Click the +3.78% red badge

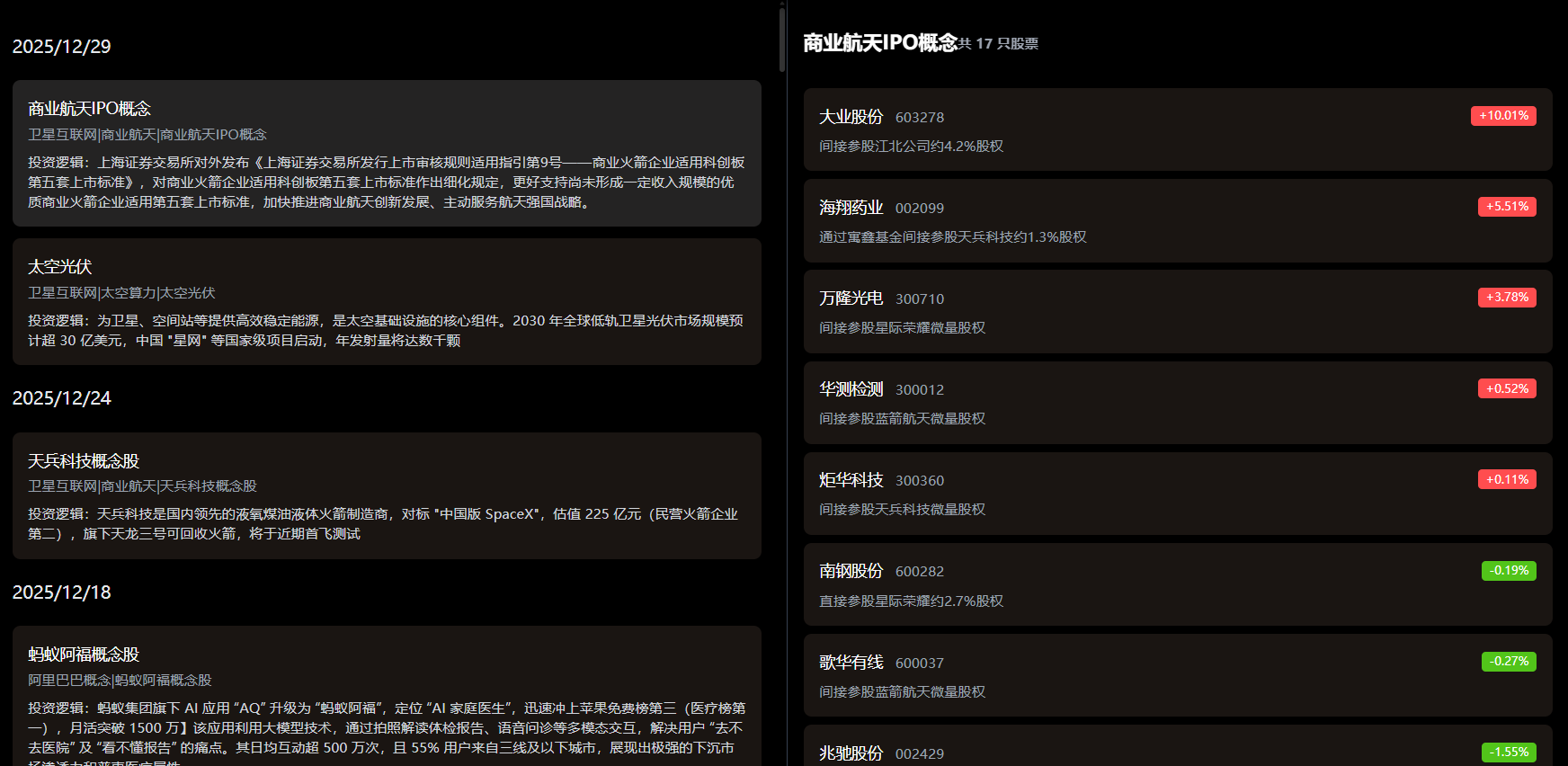[x=1507, y=298]
